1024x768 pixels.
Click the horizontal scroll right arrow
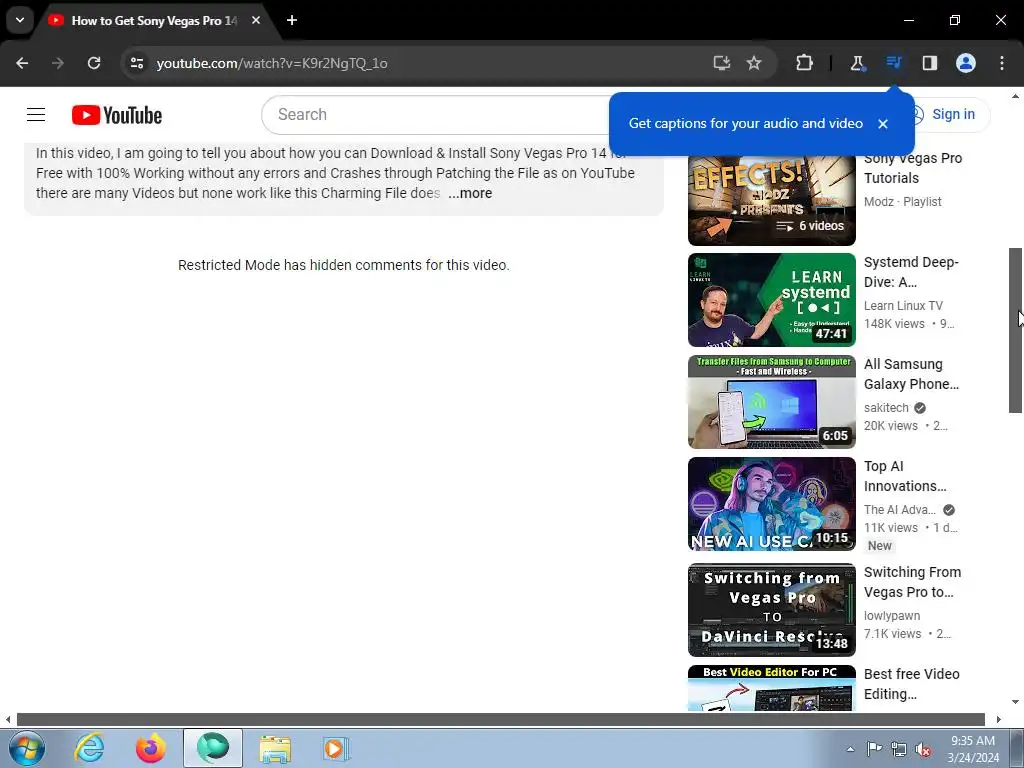point(999,720)
